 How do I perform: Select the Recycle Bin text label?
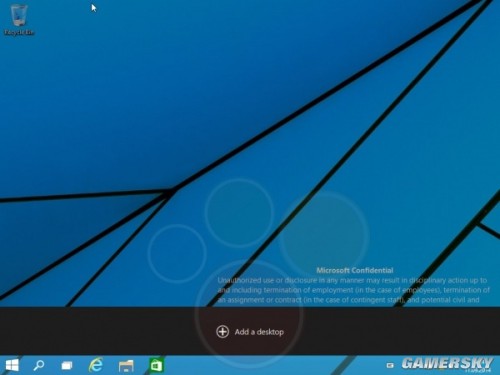point(19,32)
